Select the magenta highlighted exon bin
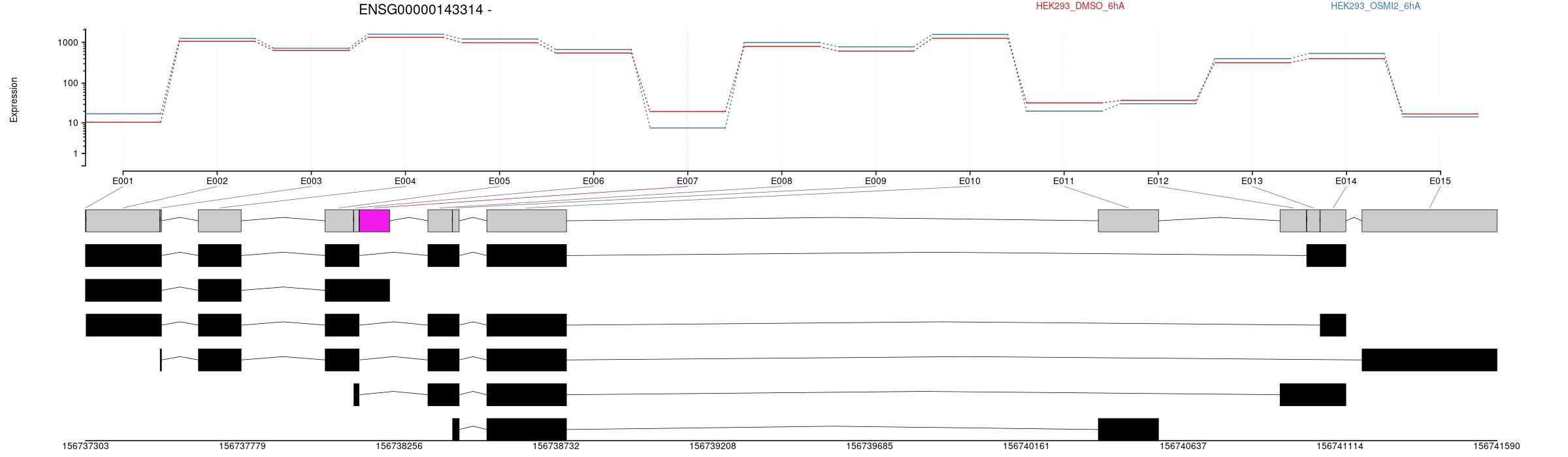Screen dimensions: 1568x457 point(374,221)
